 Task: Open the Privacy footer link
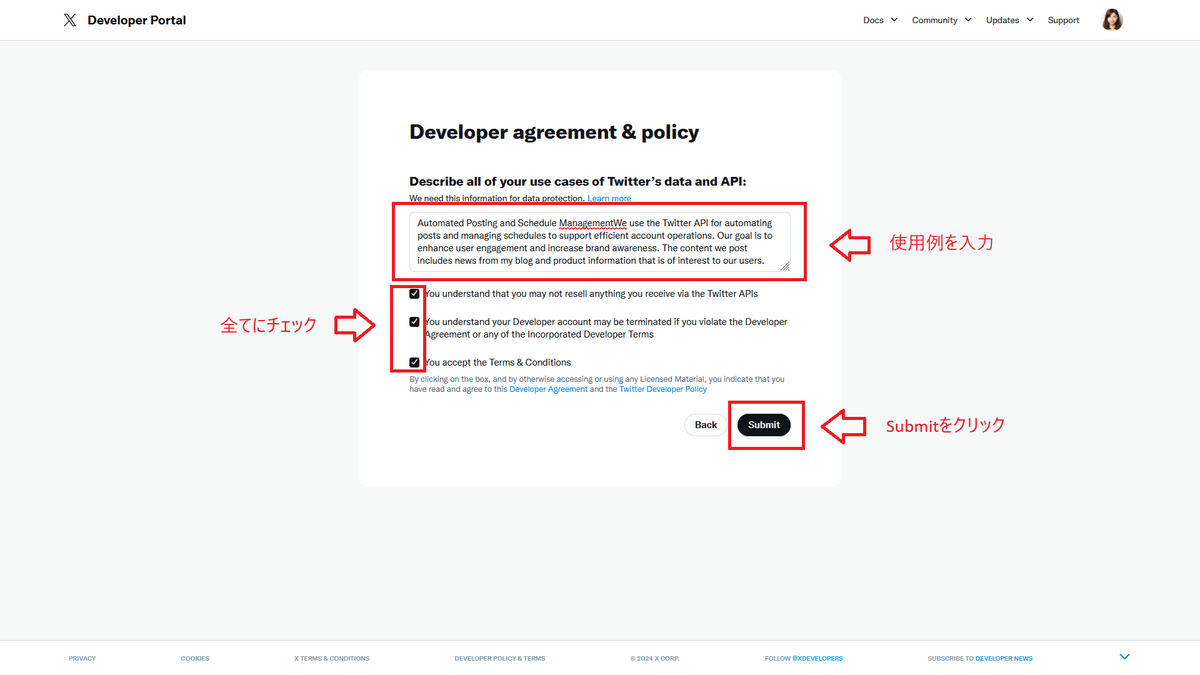82,658
